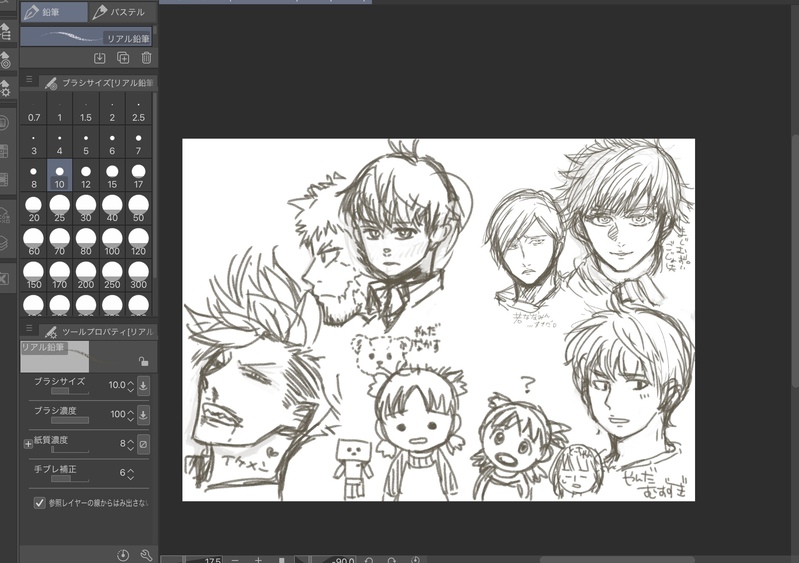This screenshot has height=563, width=799.
Task: Zoom in canvas with plus button
Action: (258, 559)
